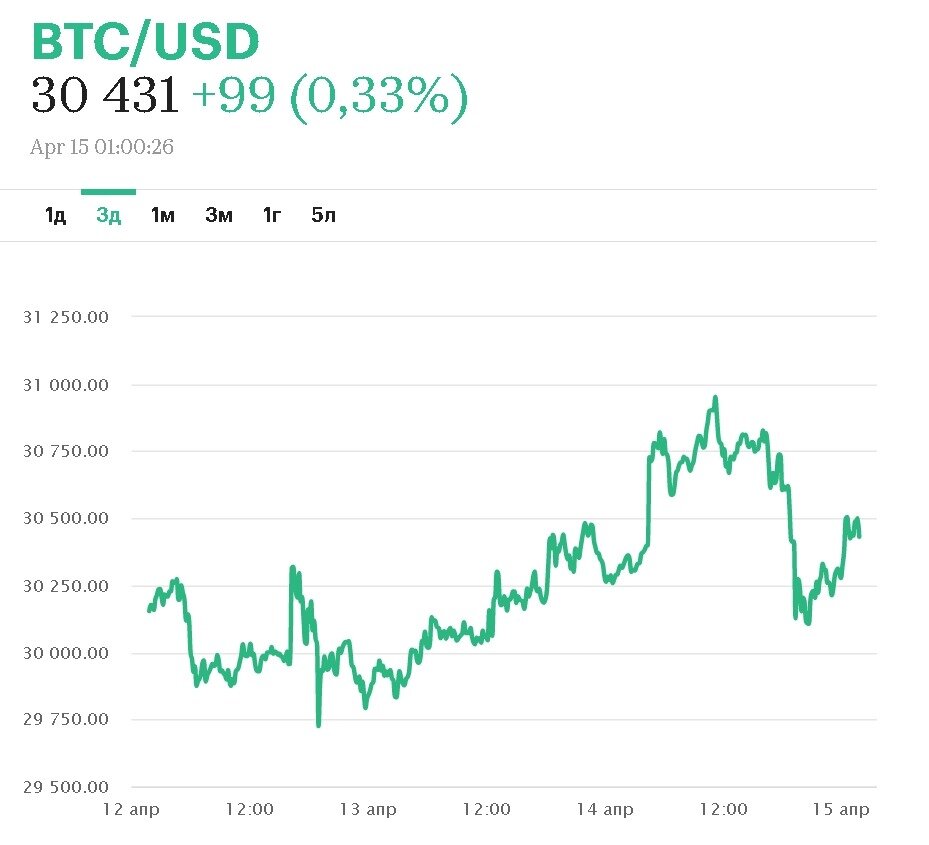The height and width of the screenshot is (845, 929).
Task: Choose the 1г time range tab
Action: [272, 215]
